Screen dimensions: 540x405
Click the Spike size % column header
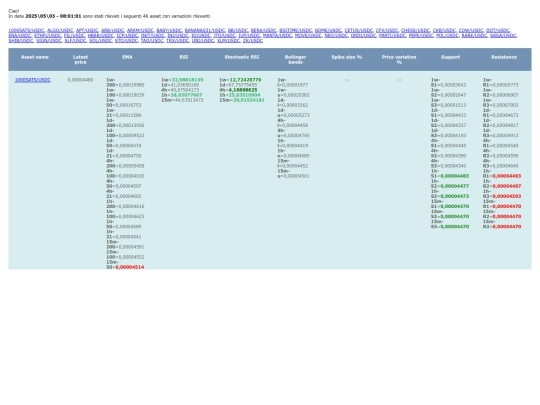pos(347,57)
